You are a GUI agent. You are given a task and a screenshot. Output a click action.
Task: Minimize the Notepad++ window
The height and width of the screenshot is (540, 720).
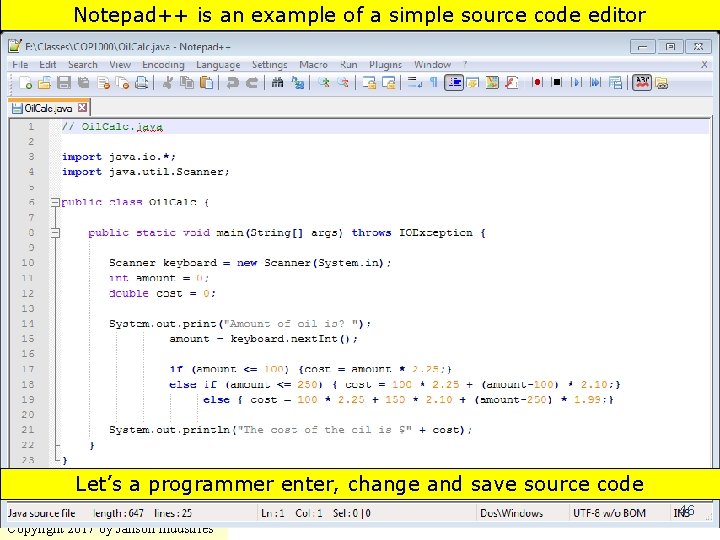point(642,46)
